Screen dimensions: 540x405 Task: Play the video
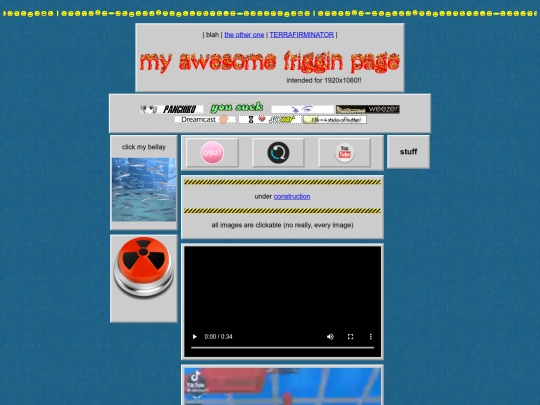[x=195, y=336]
